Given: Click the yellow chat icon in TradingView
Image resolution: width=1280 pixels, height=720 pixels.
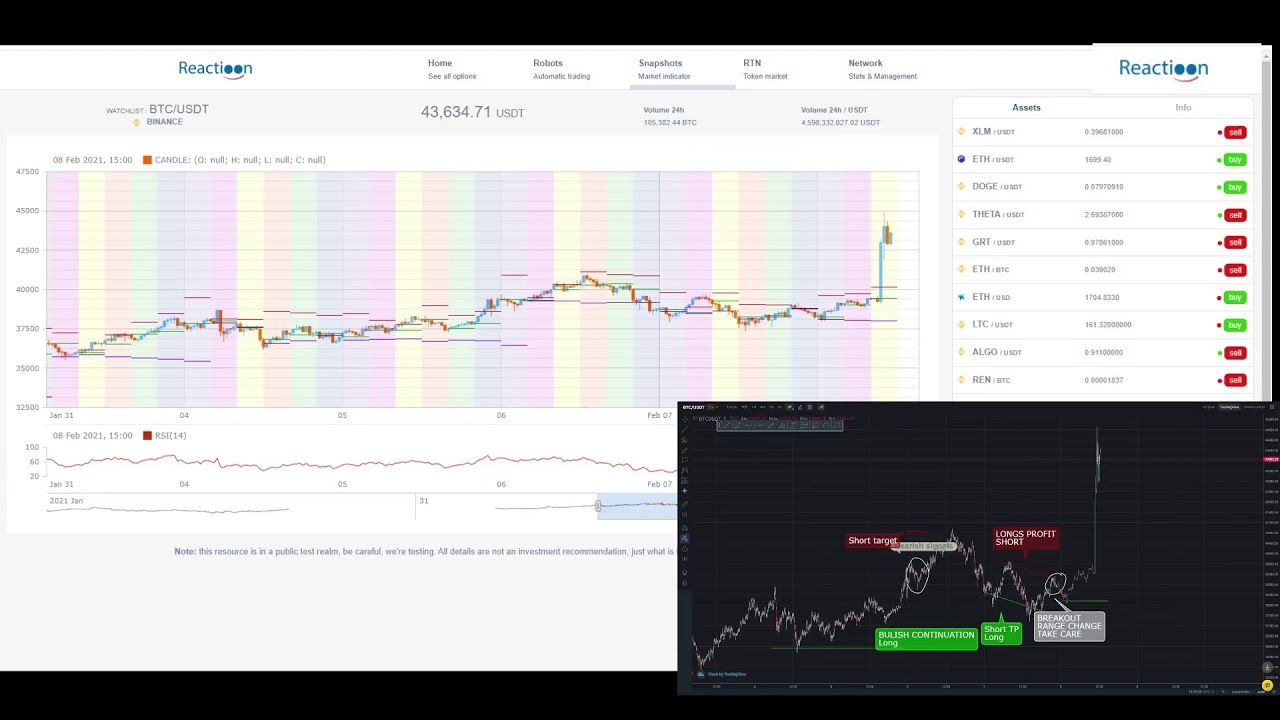Looking at the screenshot, I should (1267, 686).
